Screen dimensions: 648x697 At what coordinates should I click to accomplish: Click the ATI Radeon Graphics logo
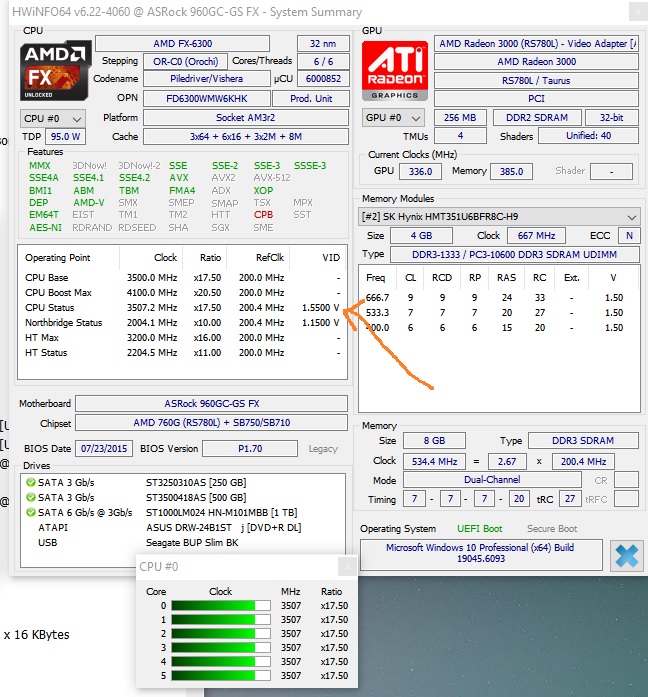coord(395,71)
